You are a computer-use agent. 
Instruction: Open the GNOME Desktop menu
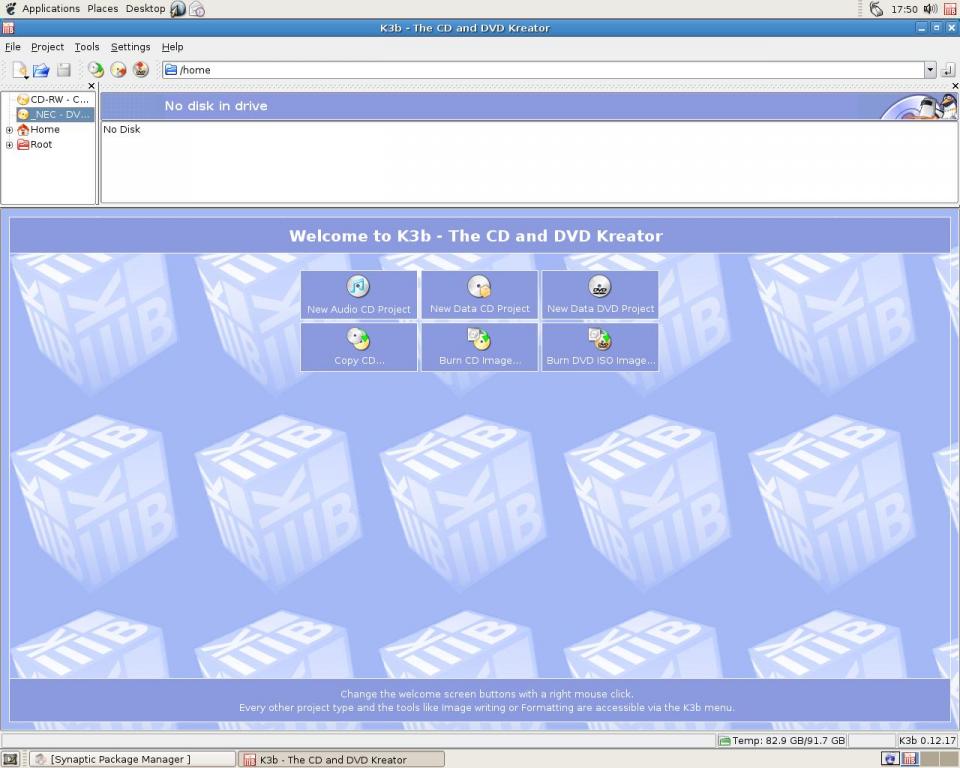click(145, 9)
